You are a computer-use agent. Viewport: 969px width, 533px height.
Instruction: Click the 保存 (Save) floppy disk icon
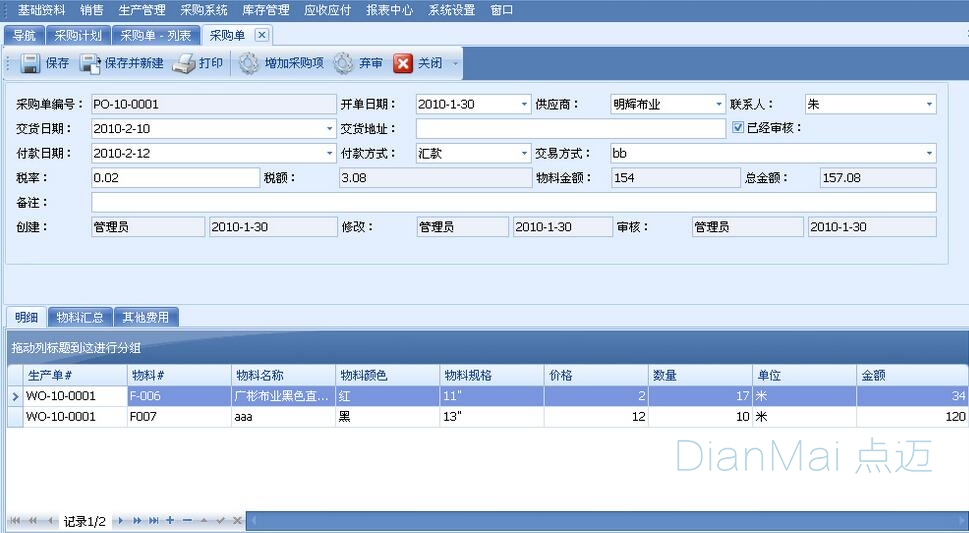(30, 64)
